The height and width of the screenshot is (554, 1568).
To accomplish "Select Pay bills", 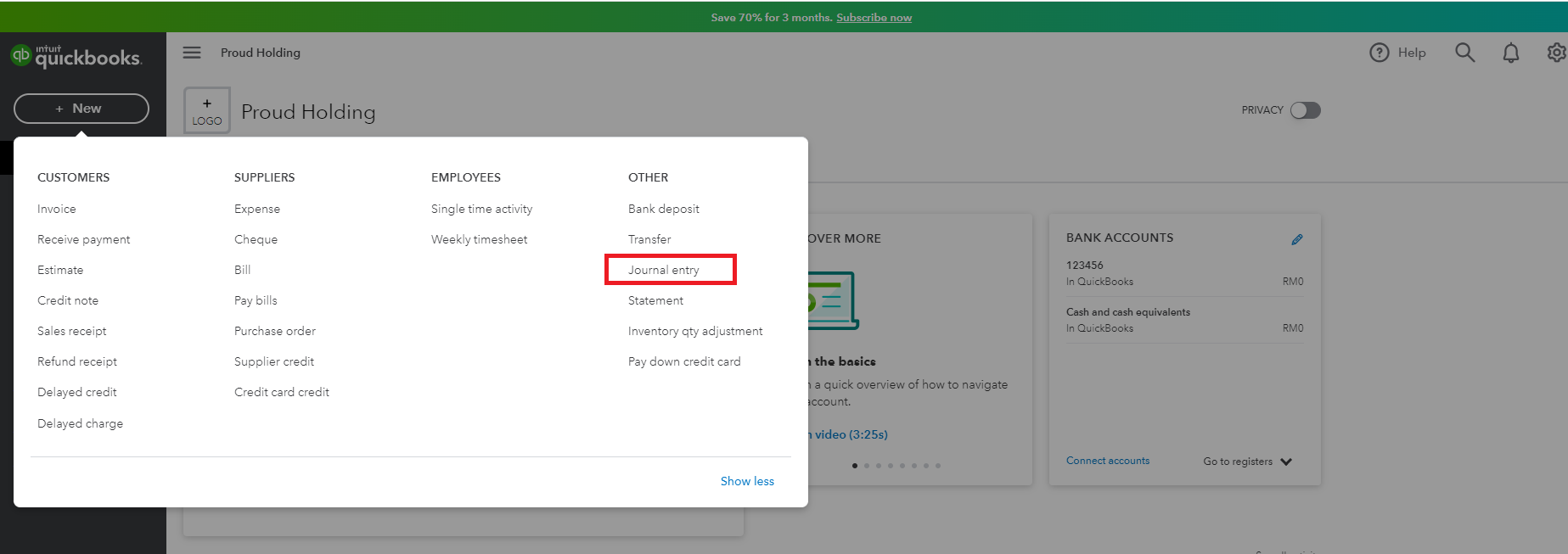I will tap(256, 300).
